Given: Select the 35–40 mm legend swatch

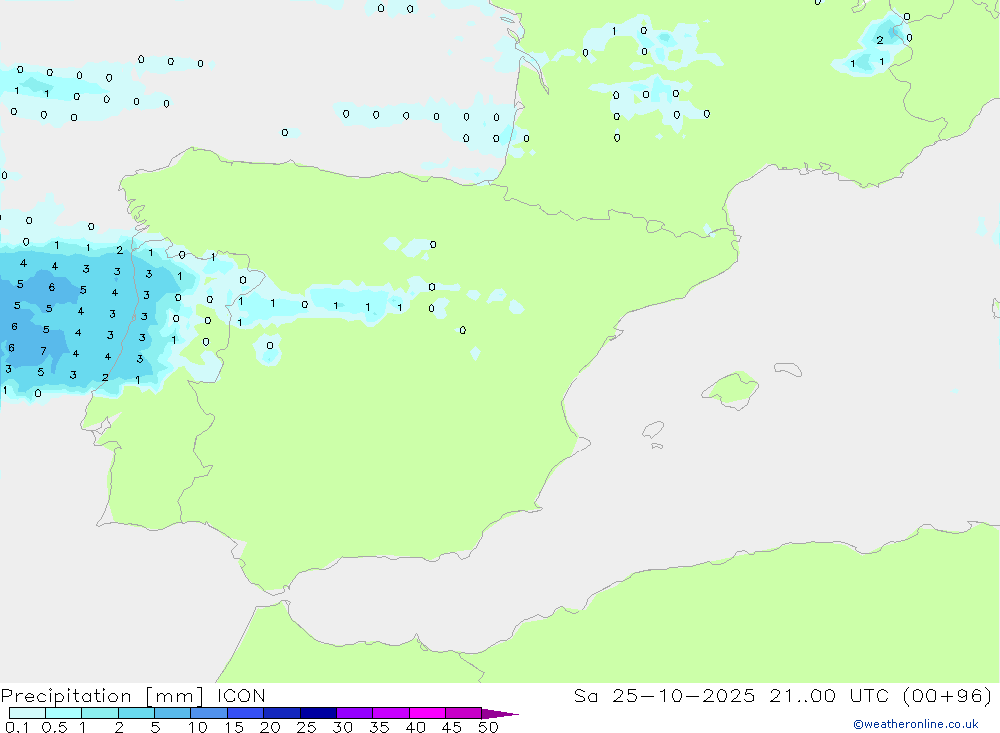Looking at the screenshot, I should 391,713.
